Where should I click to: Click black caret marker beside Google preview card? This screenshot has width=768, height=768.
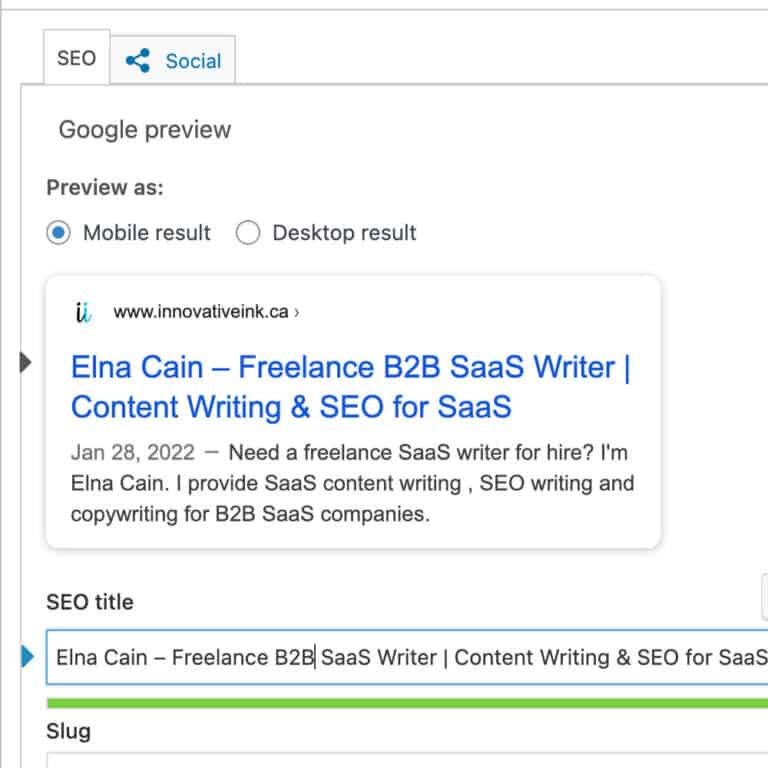tap(26, 363)
